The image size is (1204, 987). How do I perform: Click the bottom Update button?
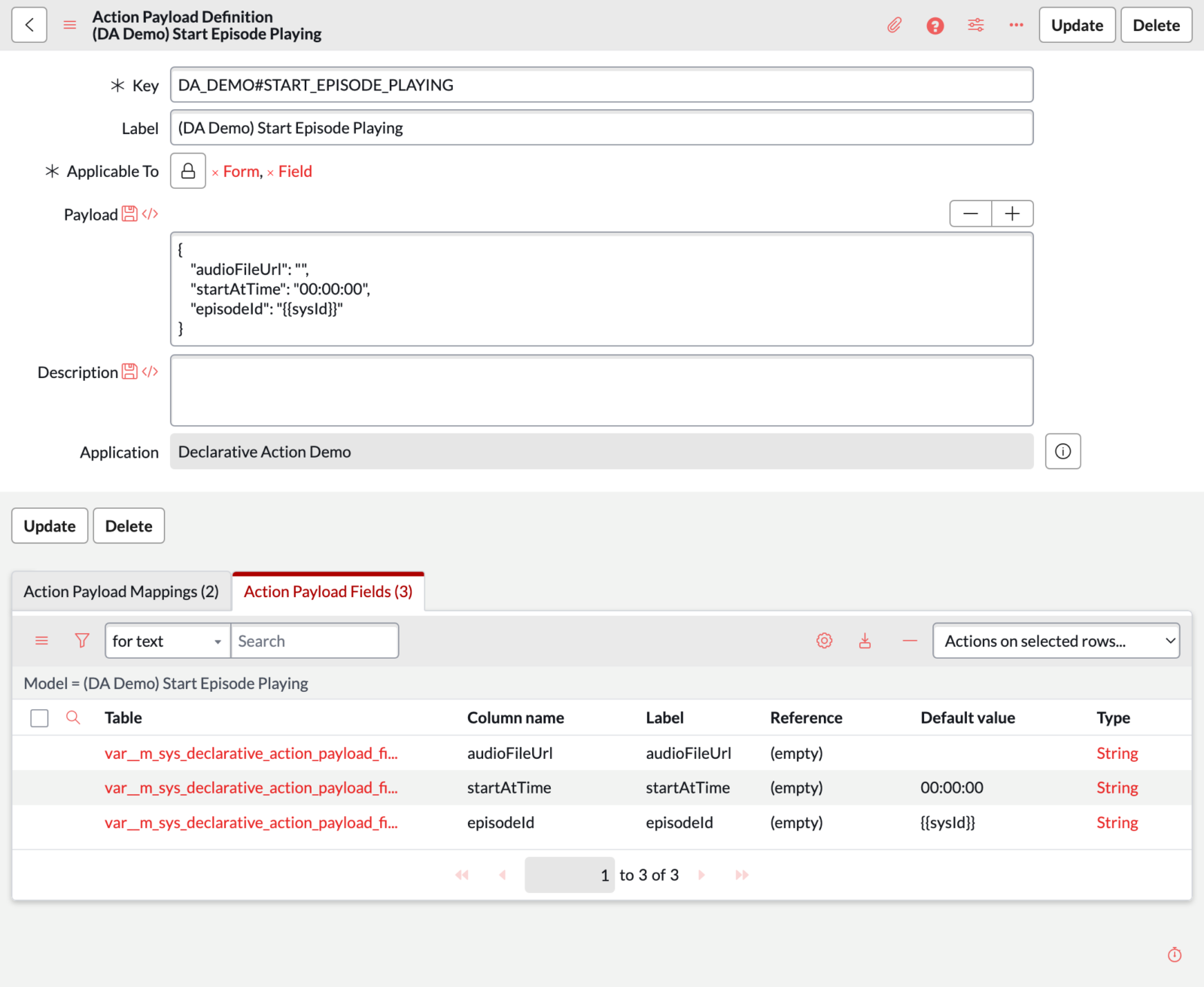pyautogui.click(x=50, y=525)
